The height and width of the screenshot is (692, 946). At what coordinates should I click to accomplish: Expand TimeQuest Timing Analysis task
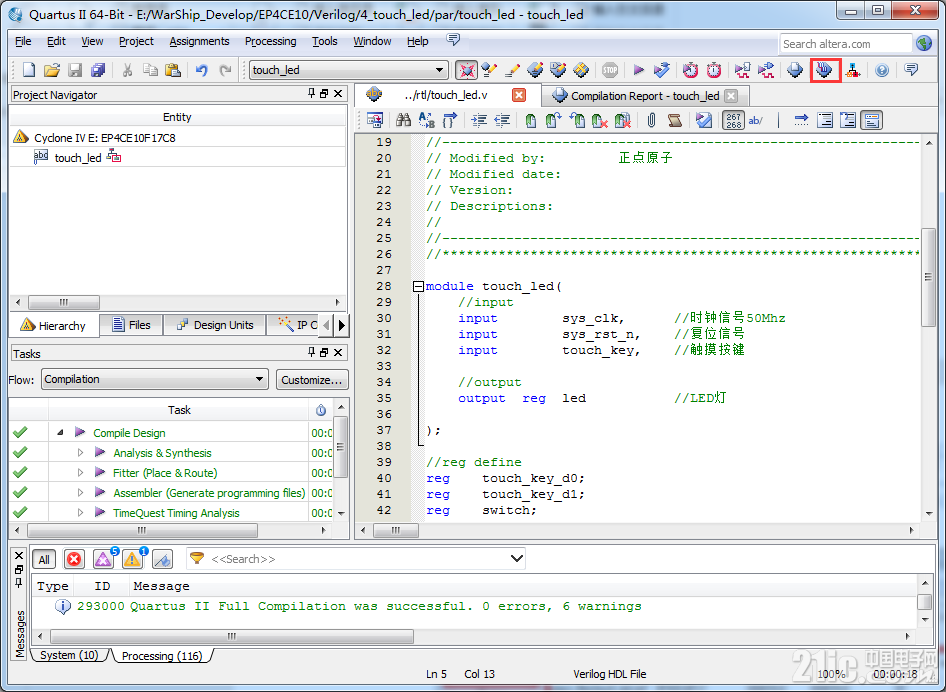click(x=80, y=512)
